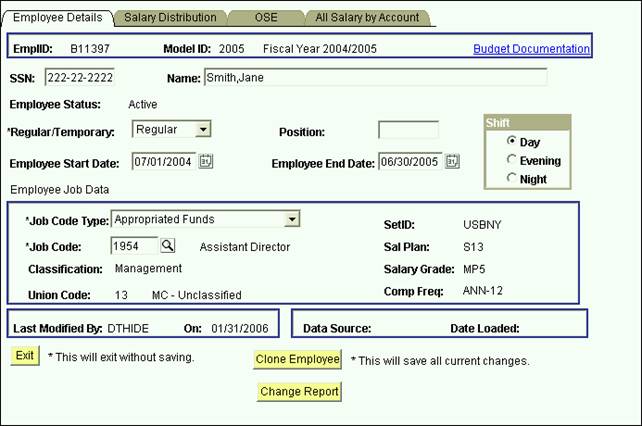
Task: Expand the Regular/Temporary dropdown
Action: 203,130
